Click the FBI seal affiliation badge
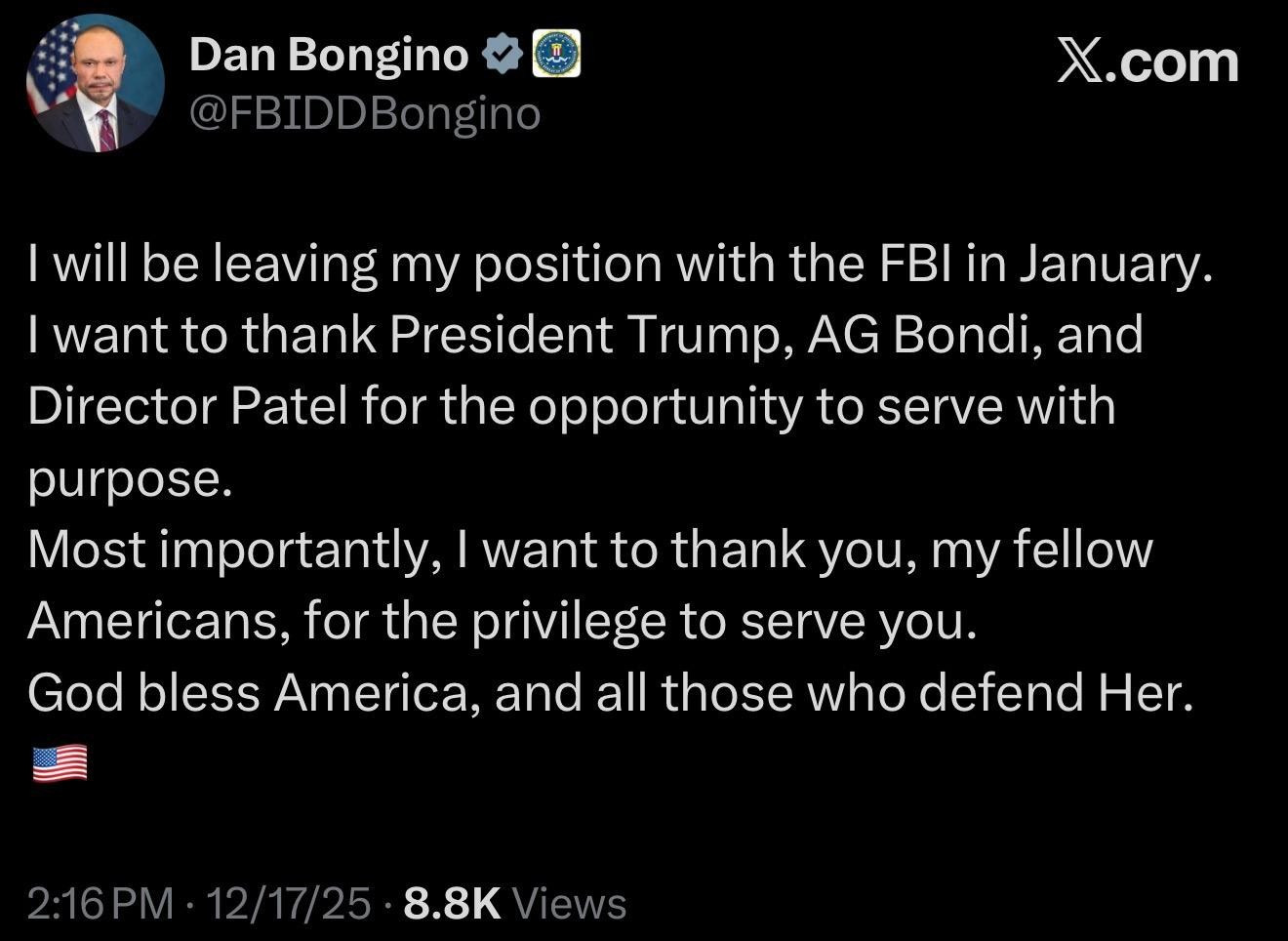Viewport: 1288px width, 941px height. [x=556, y=55]
